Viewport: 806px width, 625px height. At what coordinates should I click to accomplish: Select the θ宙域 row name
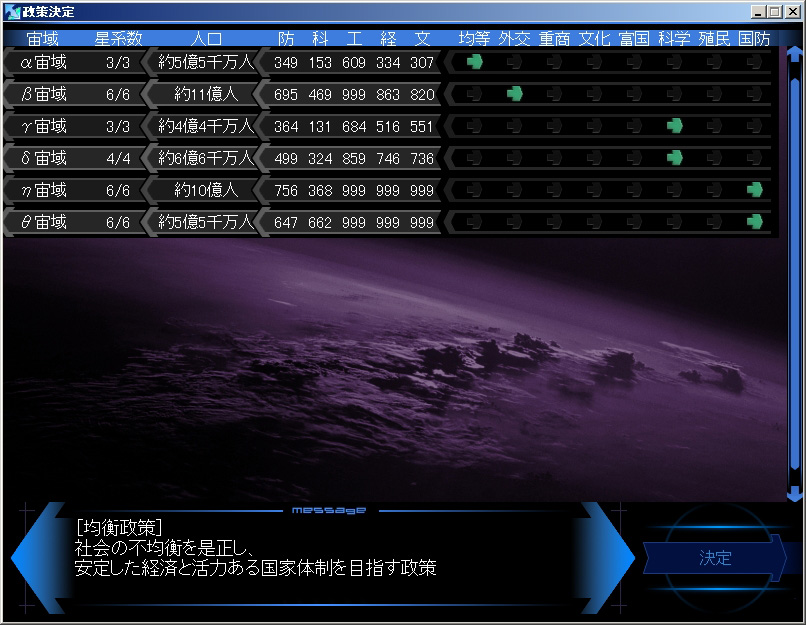[x=43, y=222]
